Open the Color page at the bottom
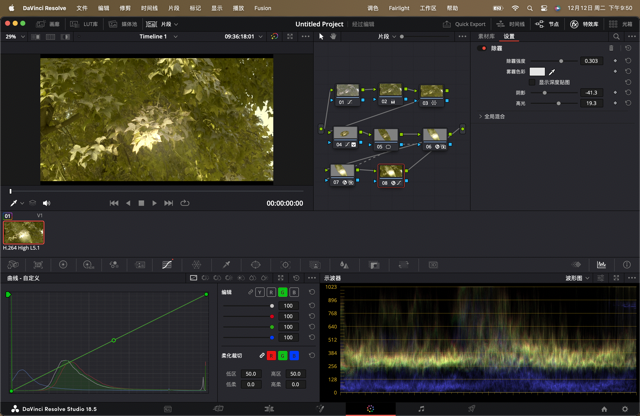 [370, 409]
